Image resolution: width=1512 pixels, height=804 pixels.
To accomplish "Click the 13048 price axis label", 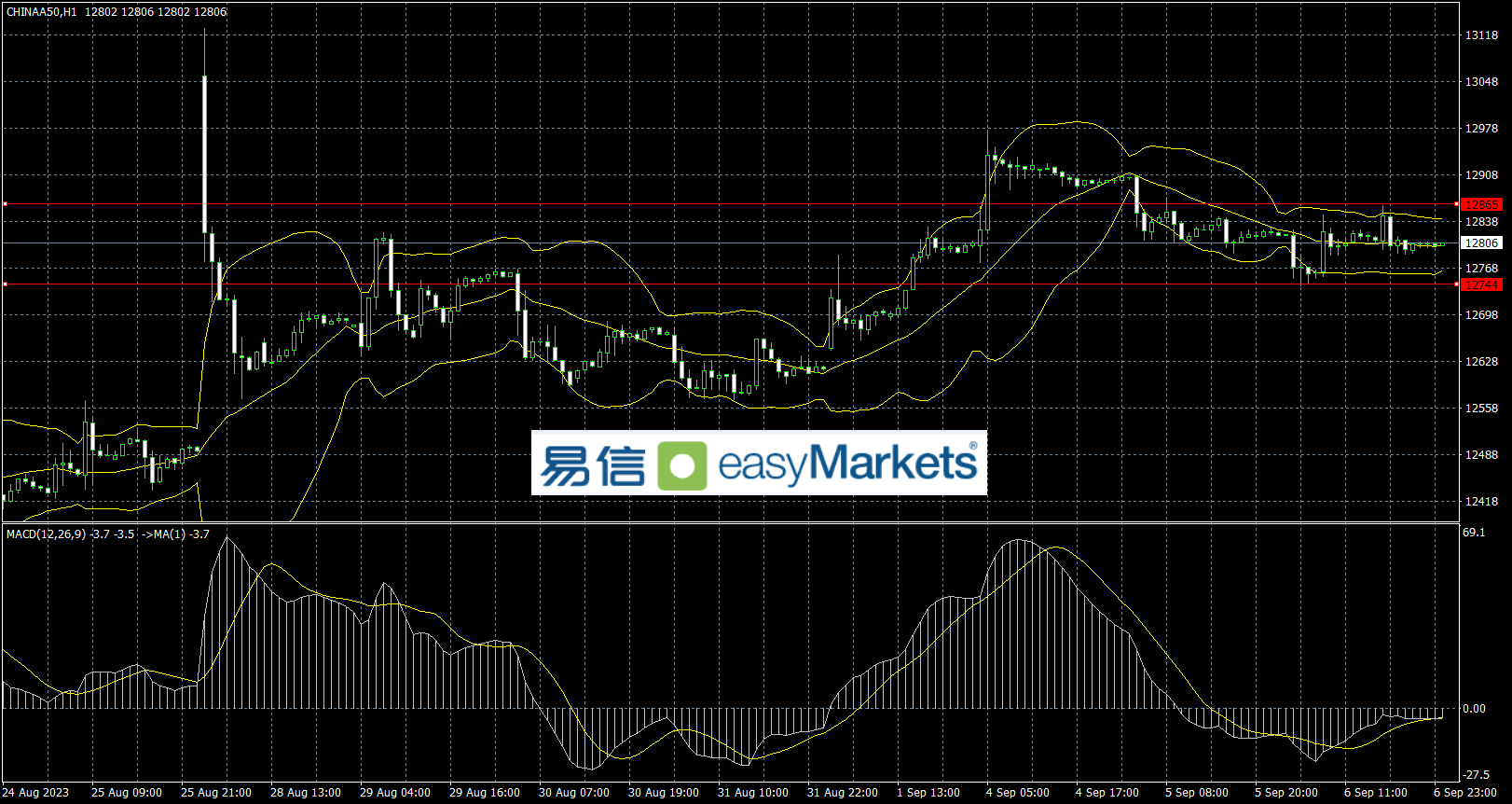I will [x=1481, y=82].
